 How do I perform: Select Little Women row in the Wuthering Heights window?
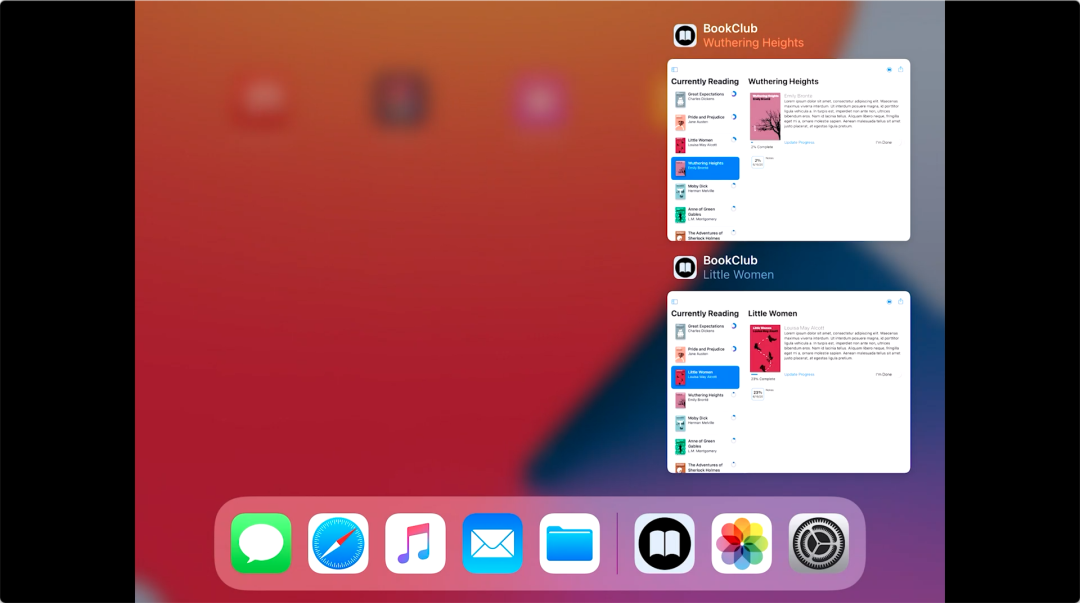point(705,145)
